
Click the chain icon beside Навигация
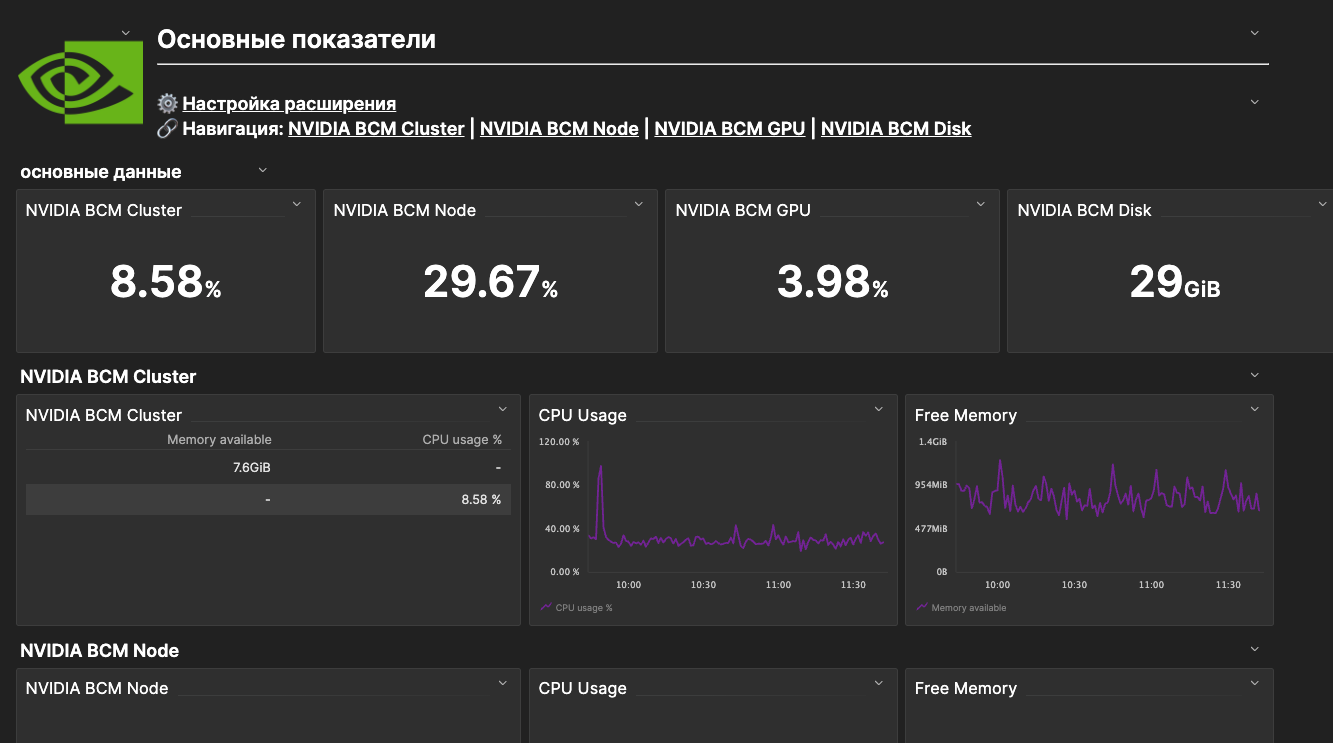pos(167,128)
